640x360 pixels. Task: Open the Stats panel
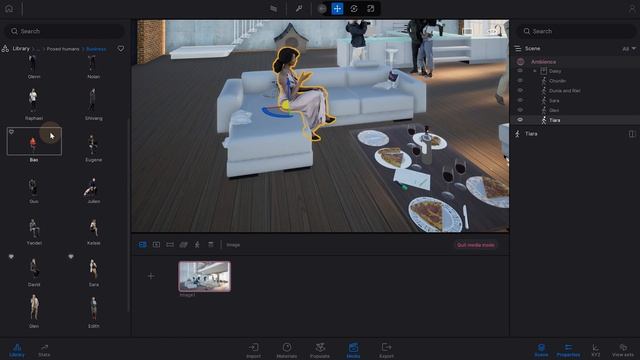(x=44, y=350)
